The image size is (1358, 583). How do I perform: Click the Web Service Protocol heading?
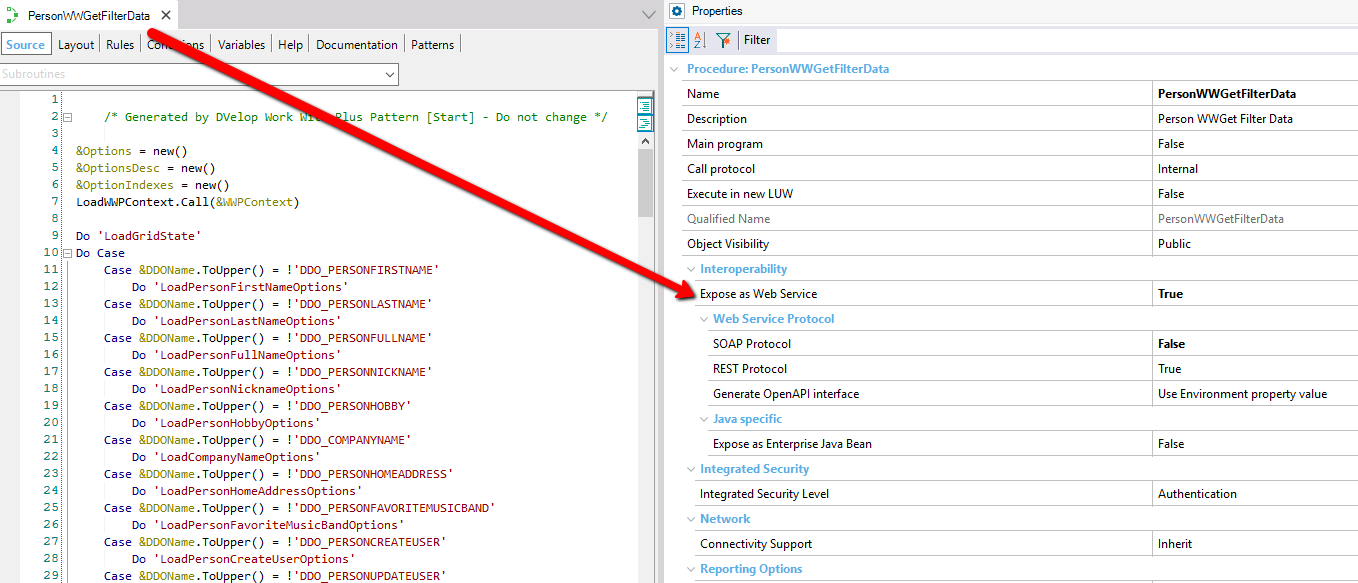pos(773,319)
